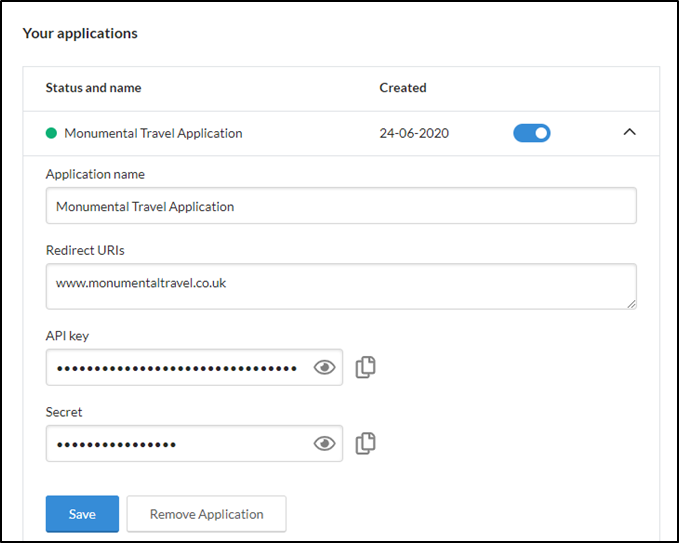679x543 pixels.
Task: Show the hidden API key value
Action: tap(324, 368)
